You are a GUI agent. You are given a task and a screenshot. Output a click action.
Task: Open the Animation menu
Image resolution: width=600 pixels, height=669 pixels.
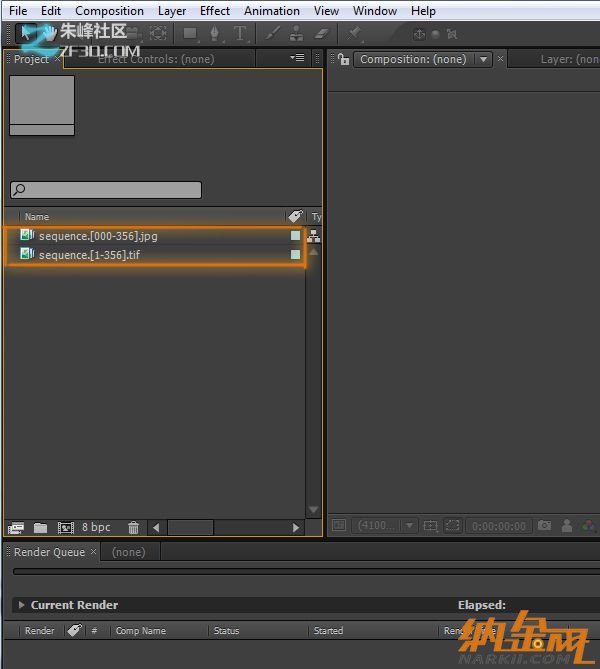click(271, 11)
